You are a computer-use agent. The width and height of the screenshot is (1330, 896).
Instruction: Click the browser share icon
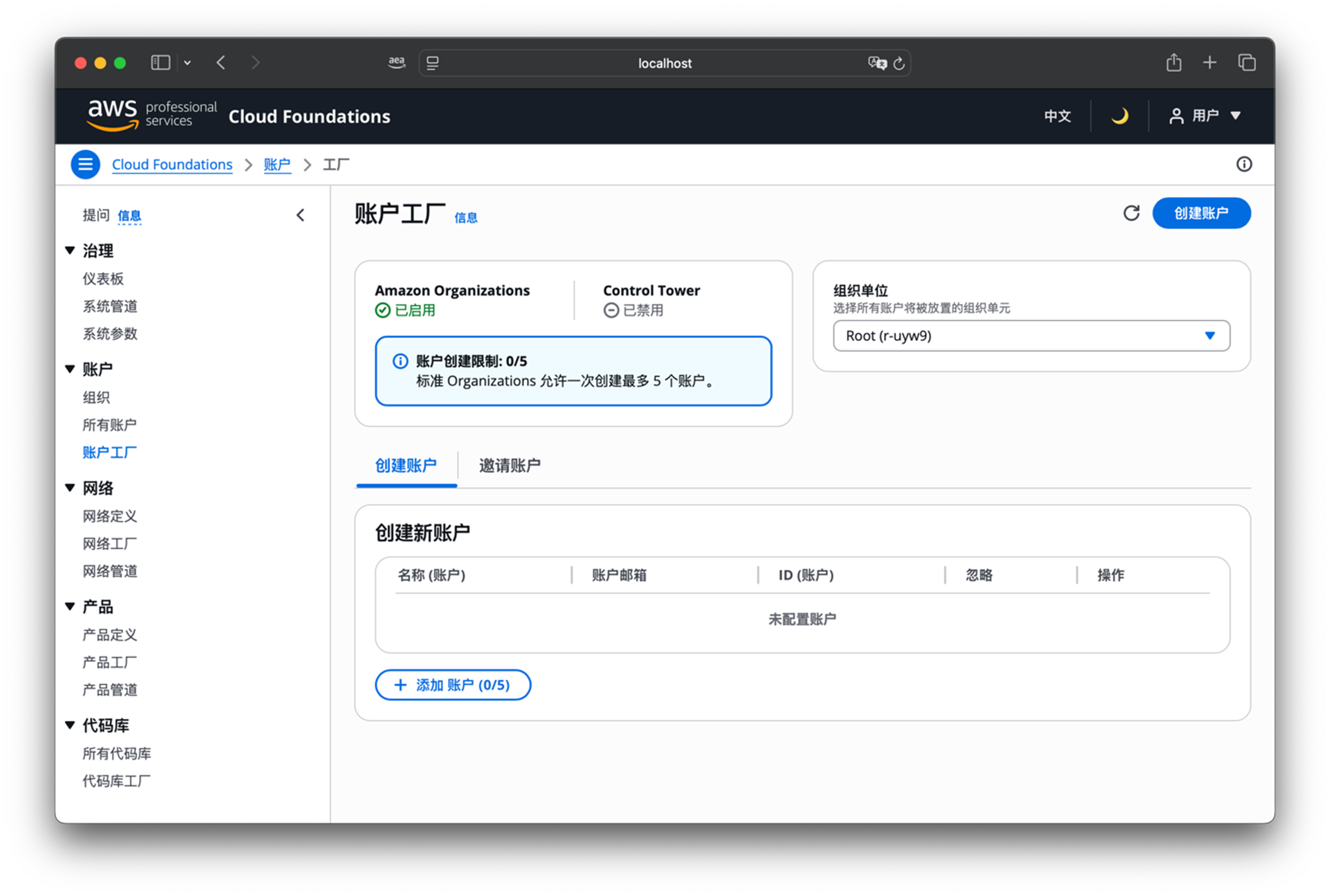[x=1173, y=62]
